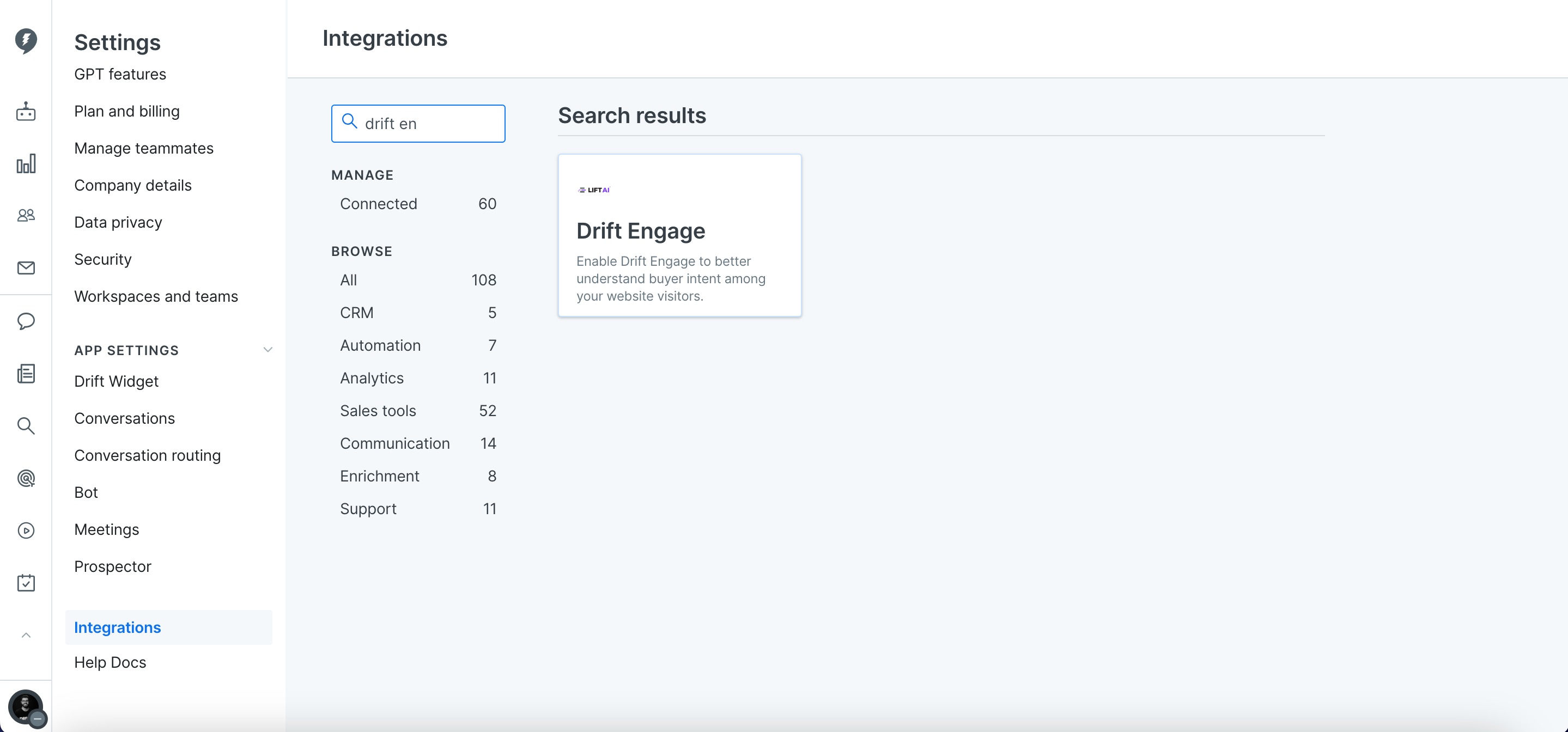Image resolution: width=1568 pixels, height=732 pixels.
Task: Filter by Sales tools category
Action: coord(418,411)
